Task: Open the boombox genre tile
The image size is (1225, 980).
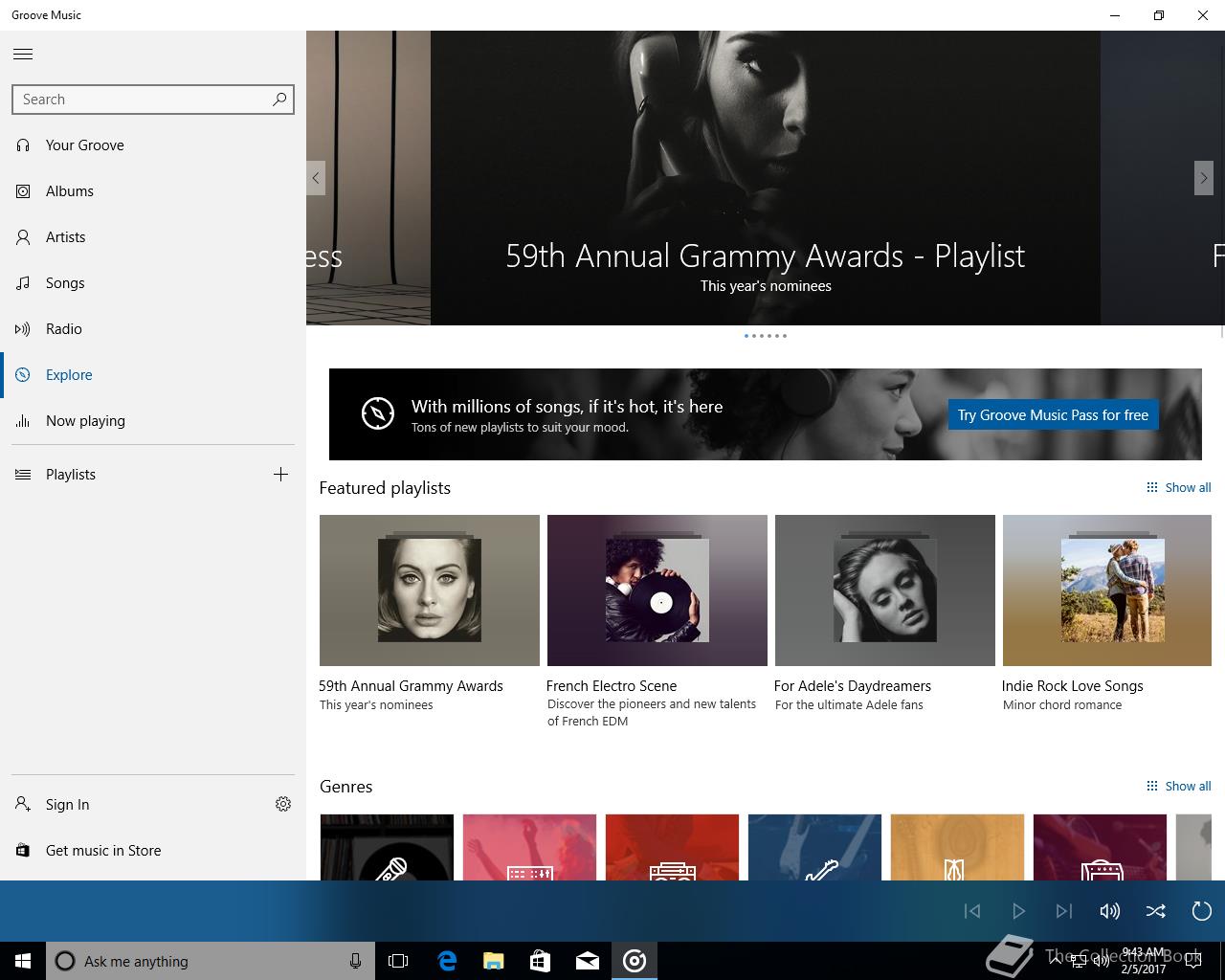Action: 672,847
